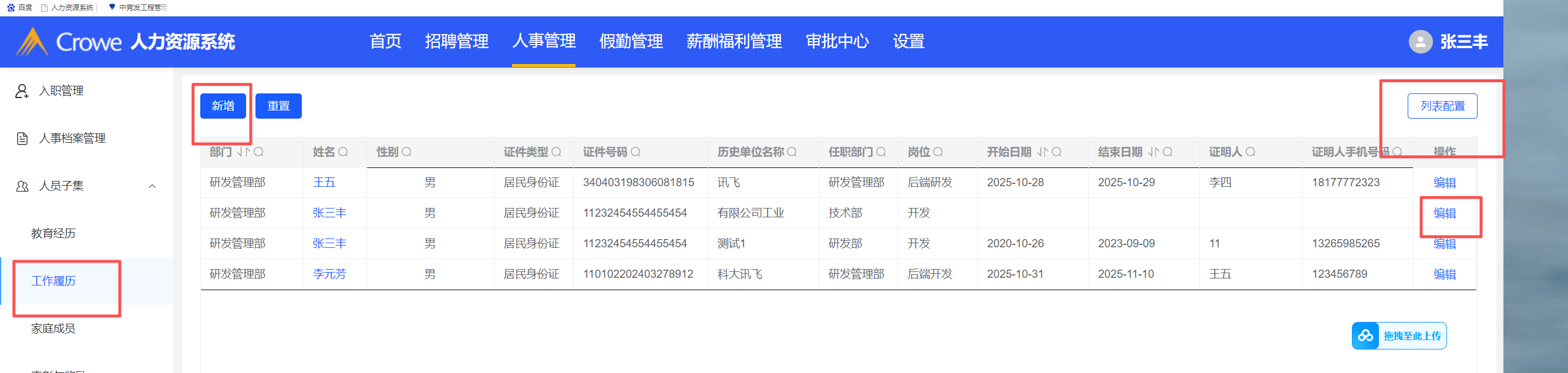Open 张三丰 link in 有限公司工业 row
1568x373 pixels.
click(x=329, y=213)
